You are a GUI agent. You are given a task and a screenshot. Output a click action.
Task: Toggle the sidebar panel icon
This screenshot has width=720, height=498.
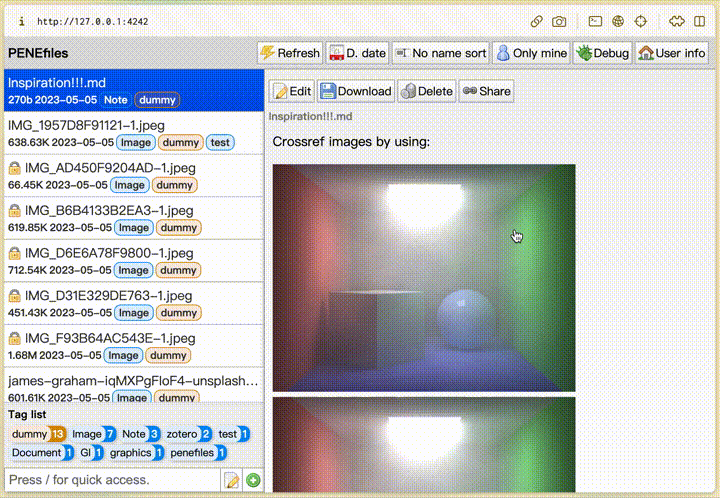(699, 22)
